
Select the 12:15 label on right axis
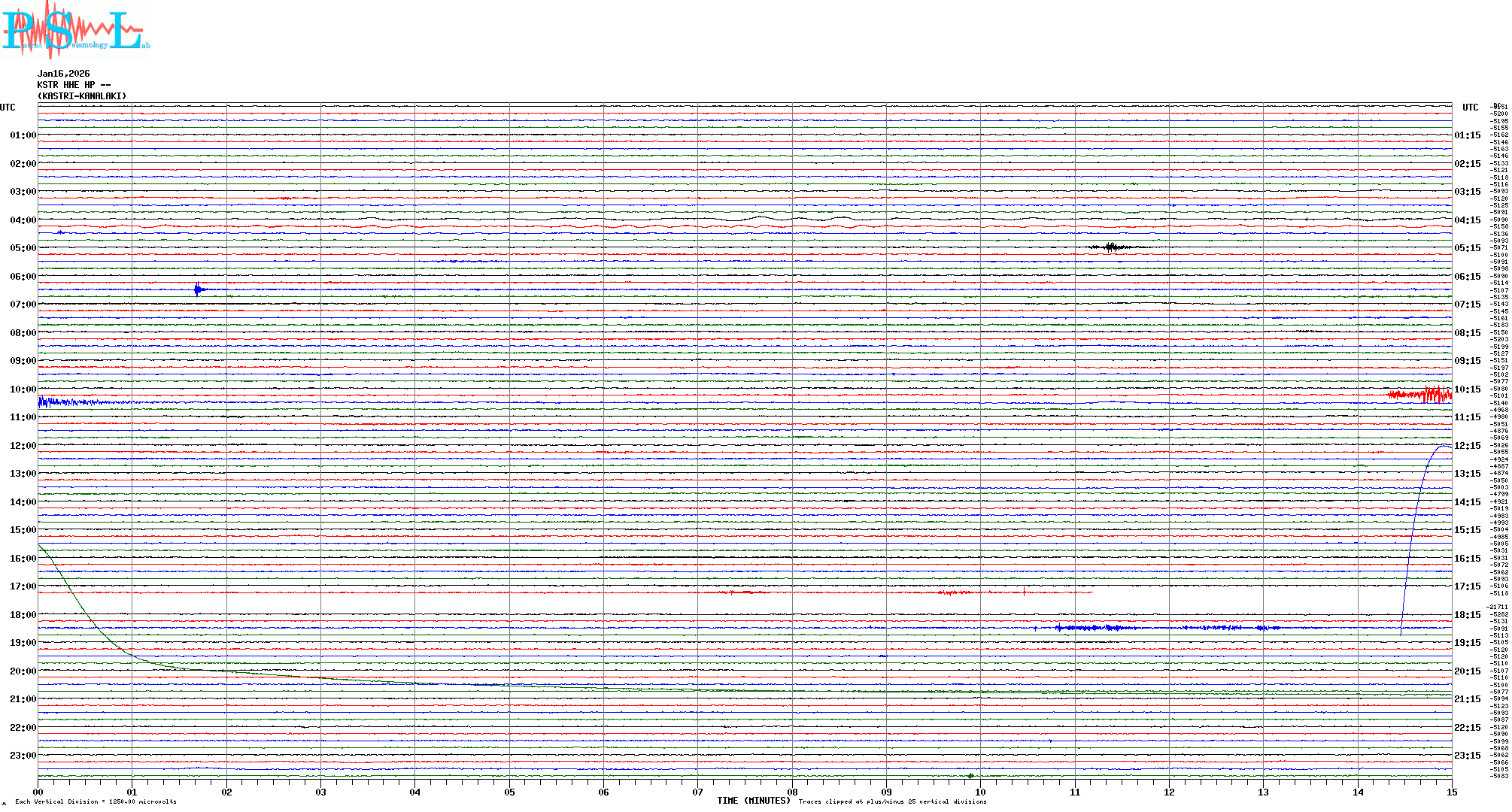point(1467,446)
